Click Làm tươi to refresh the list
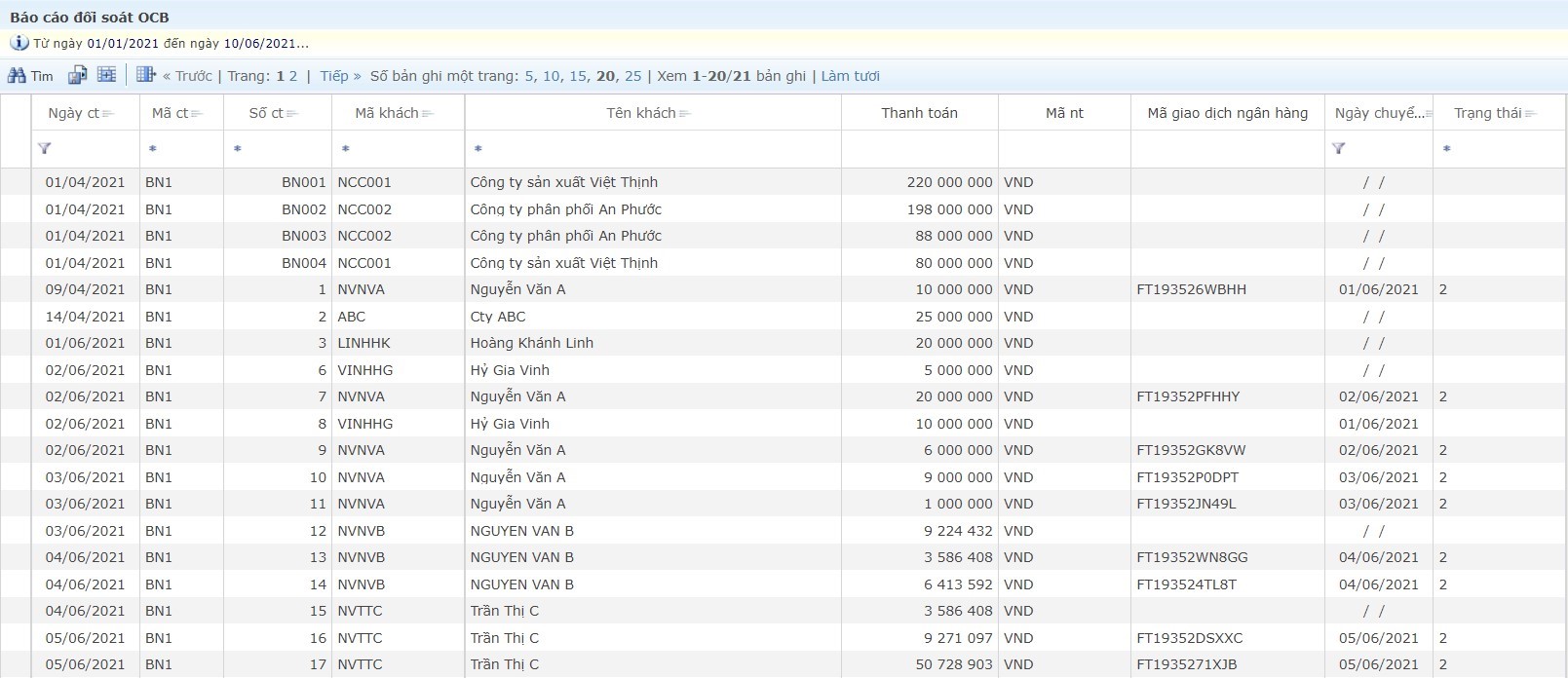1568x678 pixels. [850, 76]
